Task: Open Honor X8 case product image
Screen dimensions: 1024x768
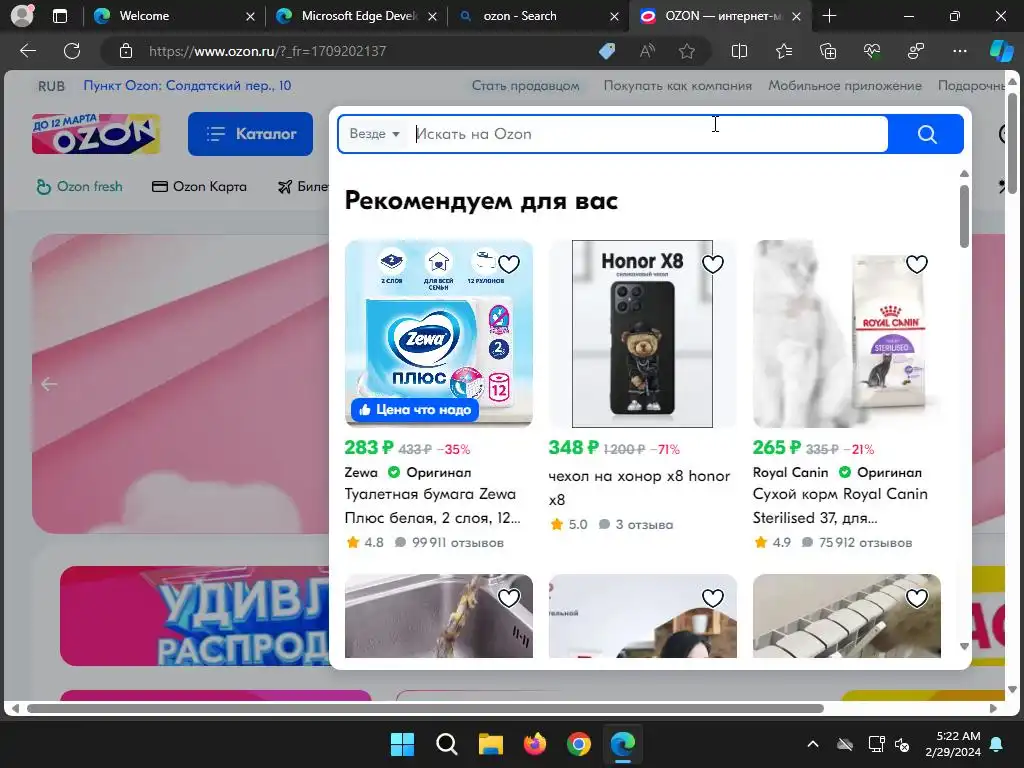Action: tap(642, 334)
